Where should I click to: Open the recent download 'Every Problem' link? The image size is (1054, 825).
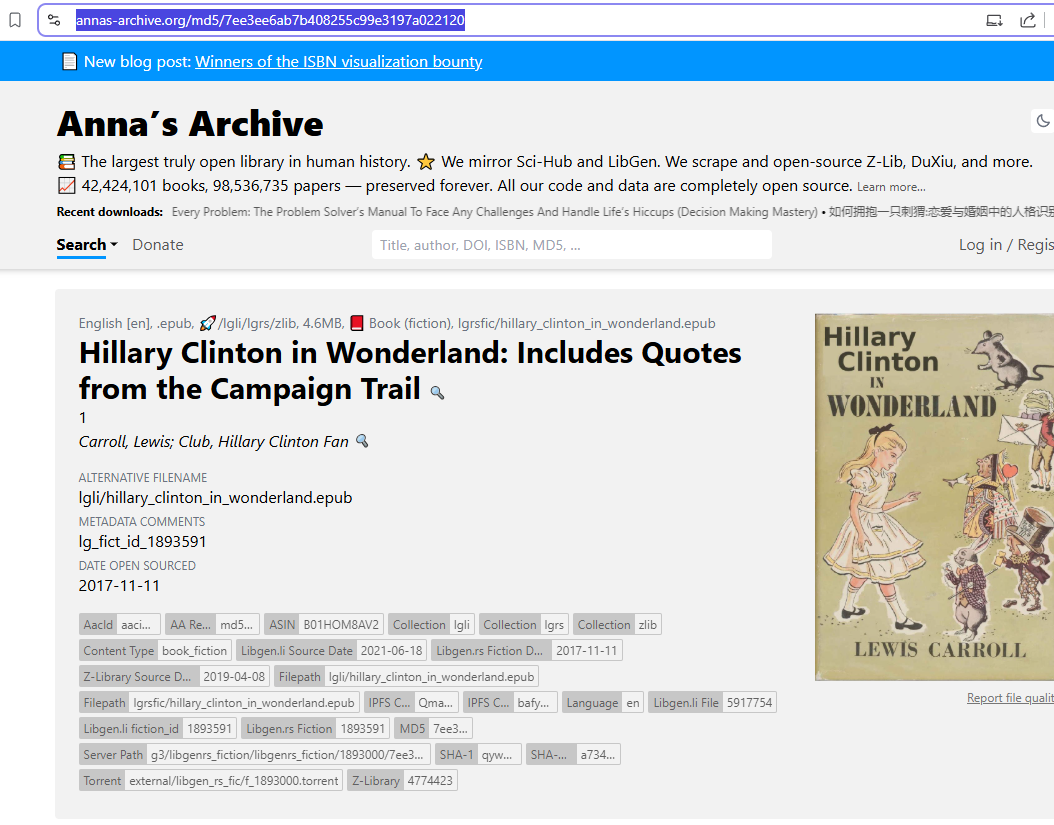click(495, 212)
